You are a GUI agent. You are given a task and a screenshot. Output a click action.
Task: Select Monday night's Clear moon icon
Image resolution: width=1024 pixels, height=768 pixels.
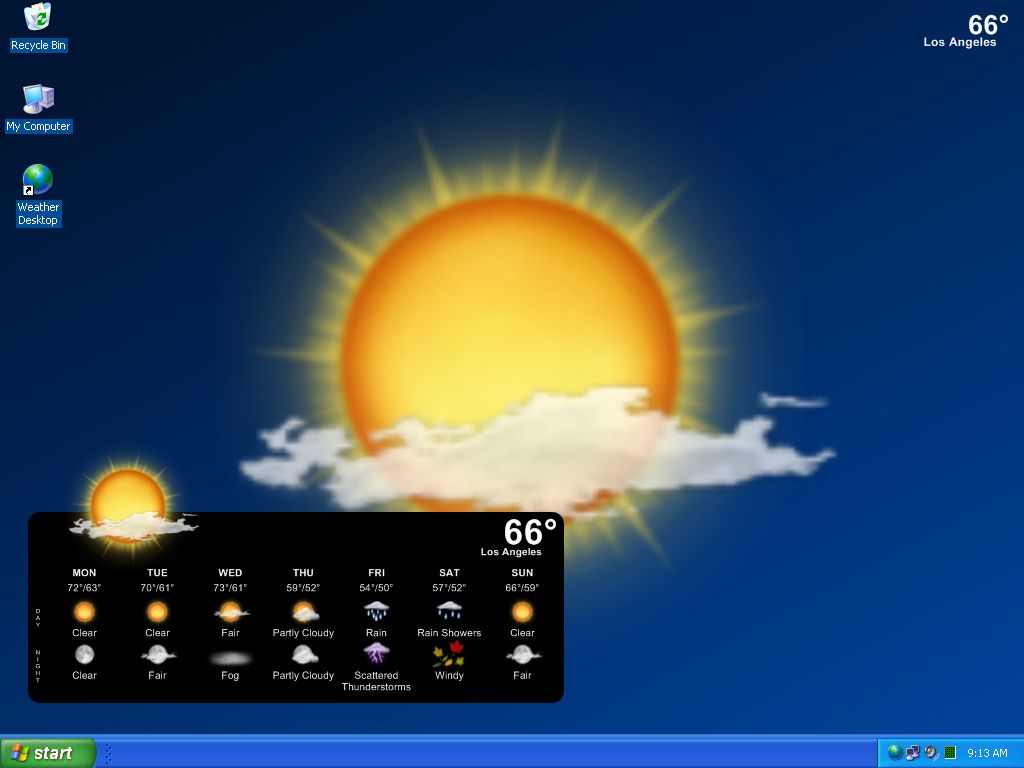click(x=85, y=654)
